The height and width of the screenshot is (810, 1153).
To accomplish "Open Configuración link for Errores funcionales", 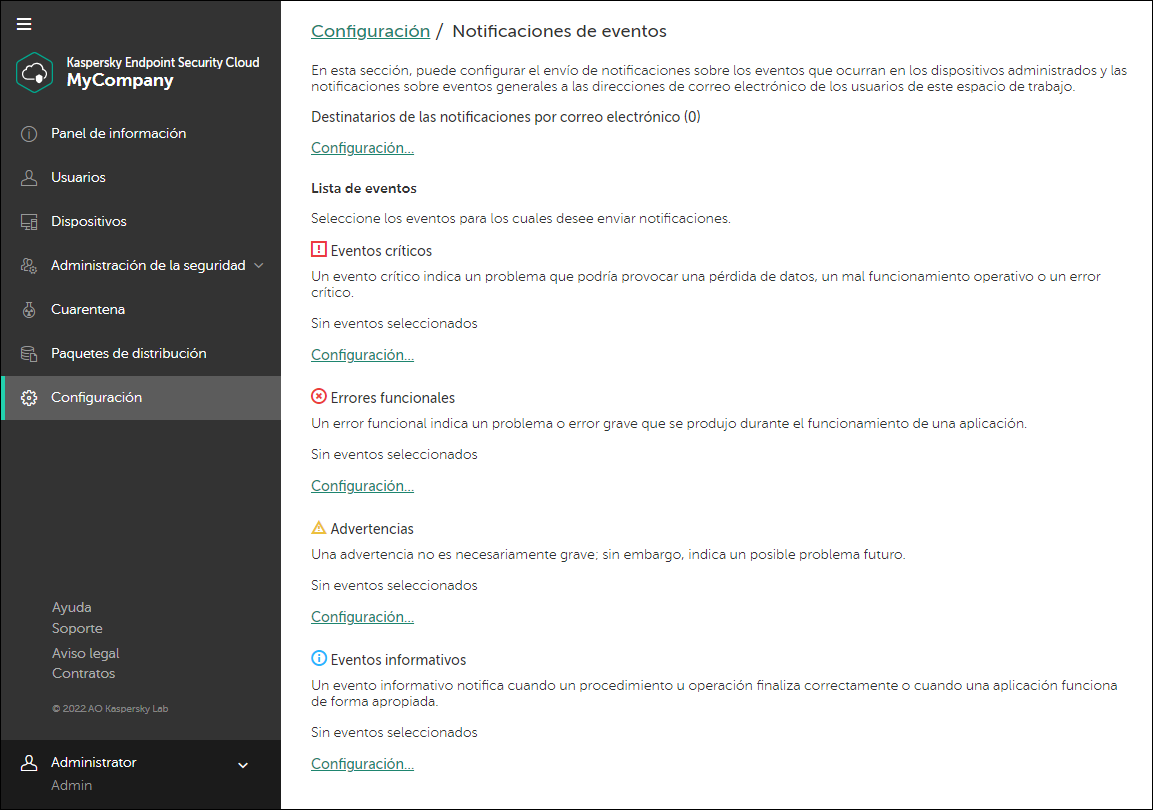I will (x=362, y=486).
